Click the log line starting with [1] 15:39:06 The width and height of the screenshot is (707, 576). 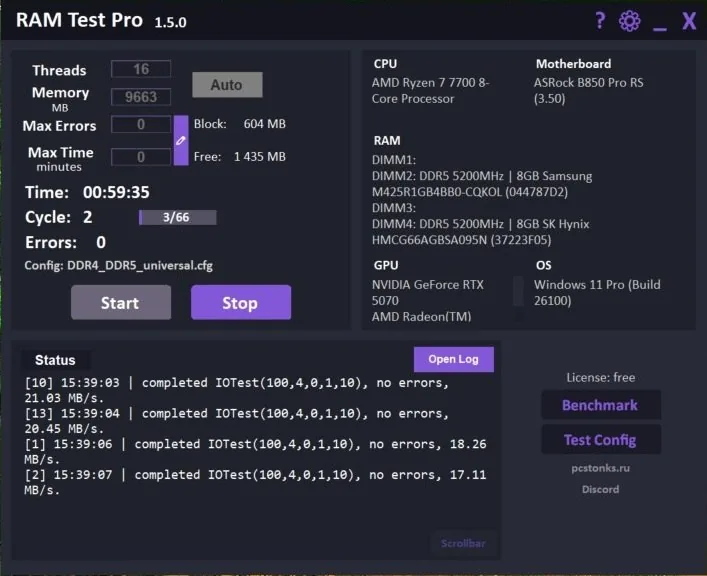tap(255, 452)
